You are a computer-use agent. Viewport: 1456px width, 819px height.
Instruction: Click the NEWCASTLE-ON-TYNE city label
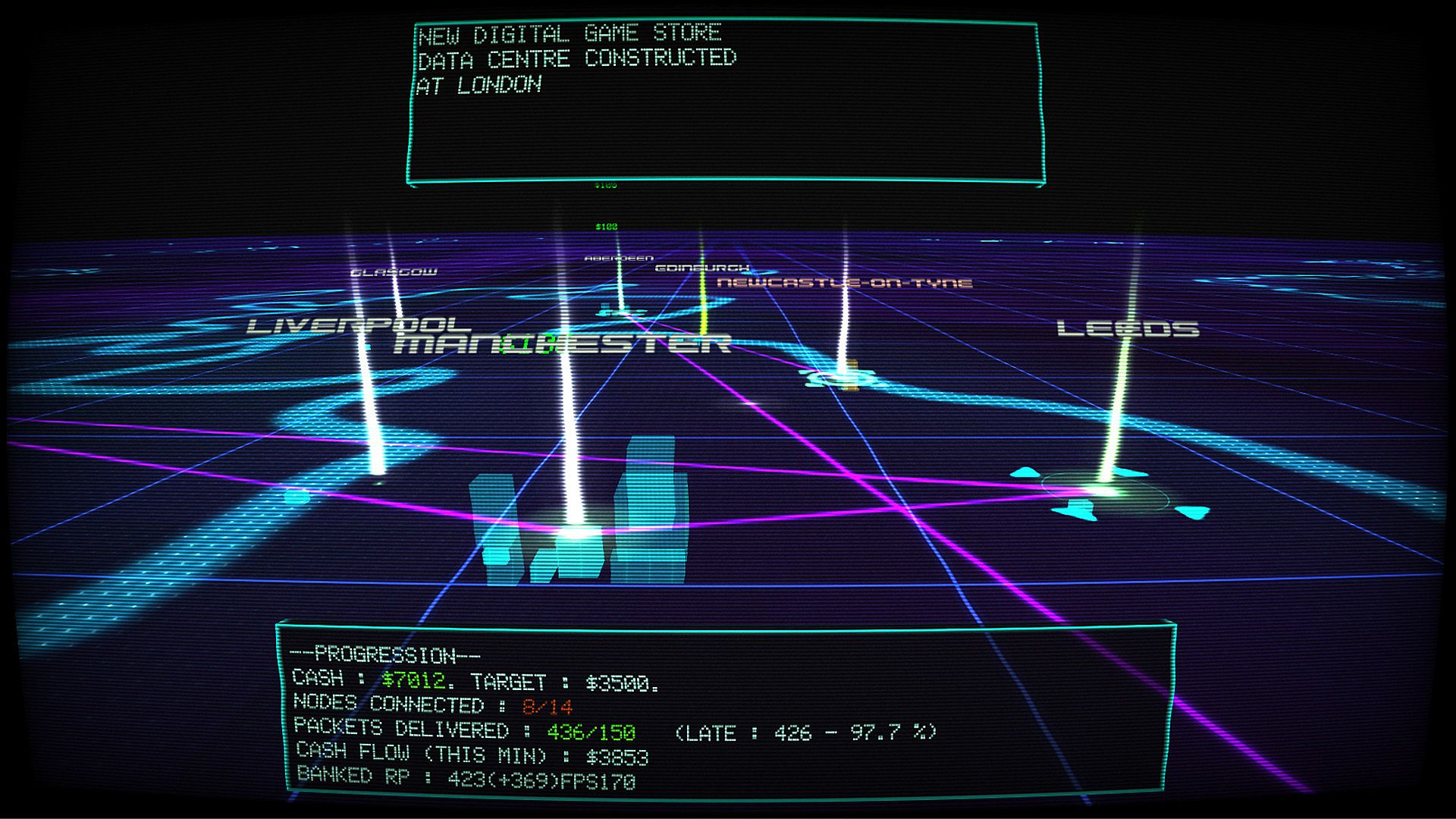tap(844, 284)
